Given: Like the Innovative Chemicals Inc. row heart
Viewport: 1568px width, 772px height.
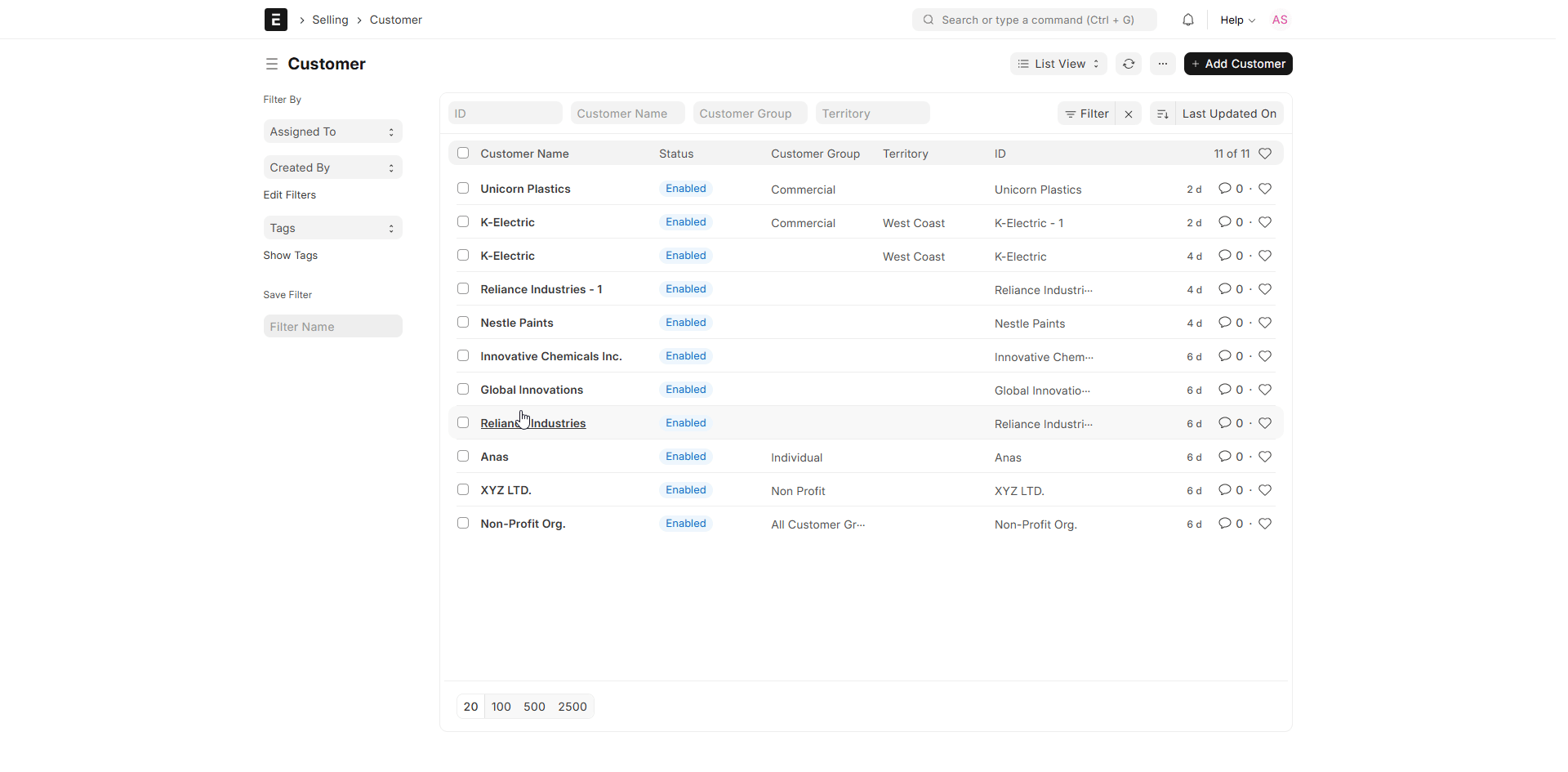Looking at the screenshot, I should tap(1265, 356).
